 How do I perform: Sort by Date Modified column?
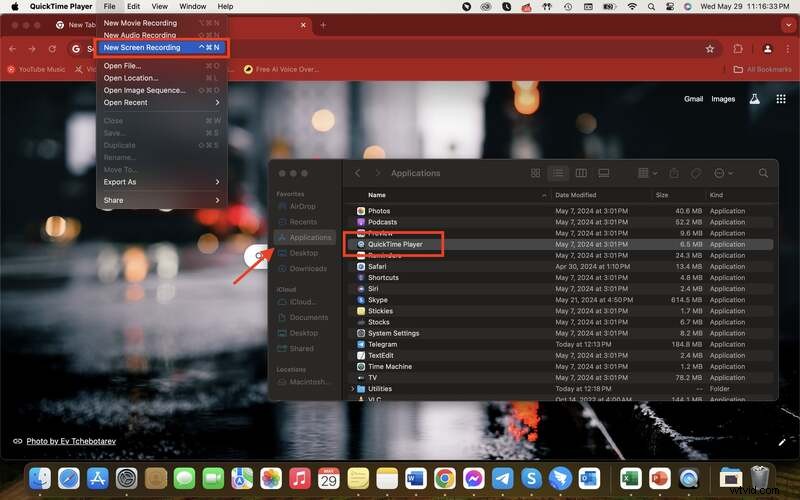point(576,195)
